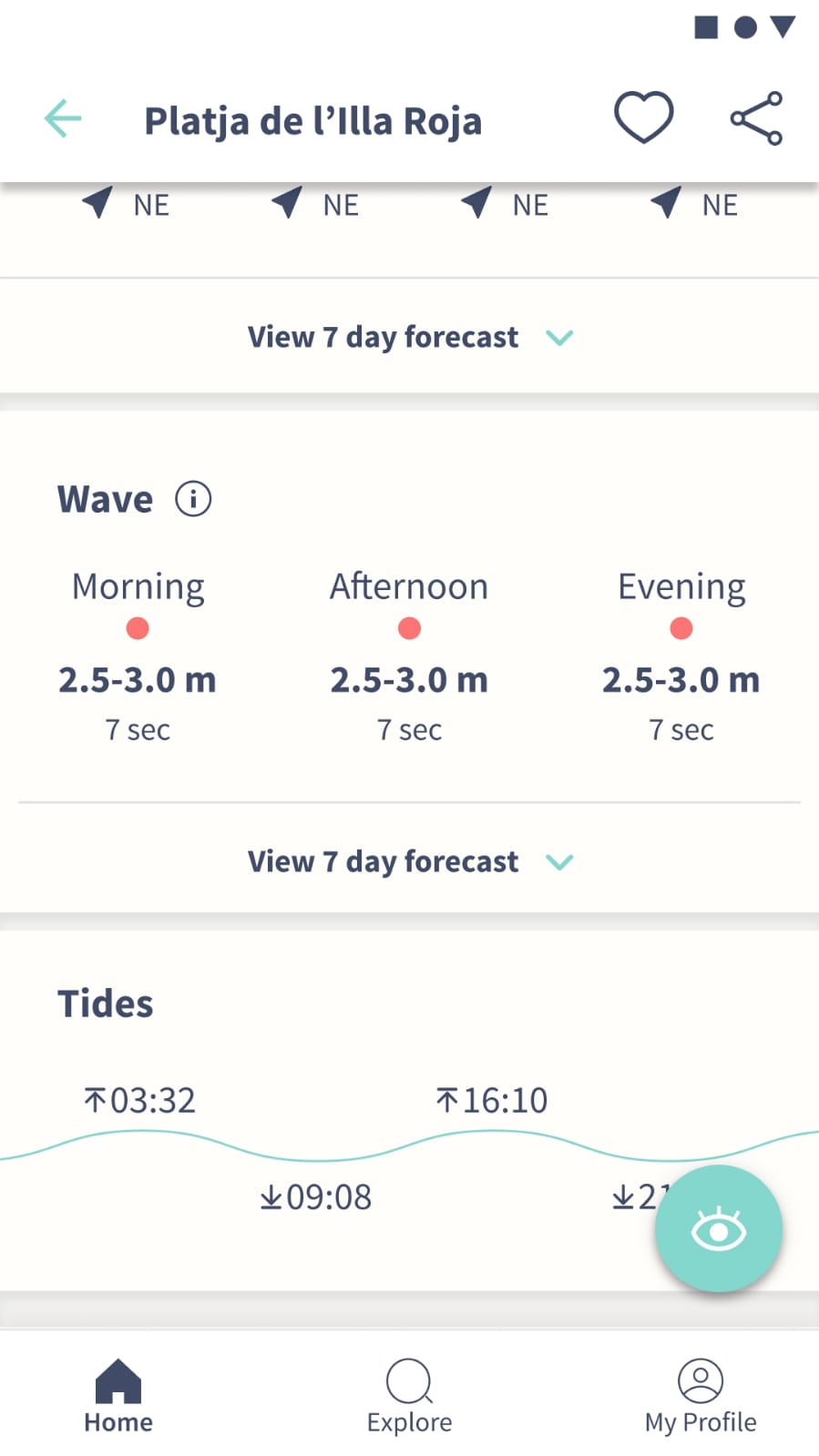Open the share icon

756,118
